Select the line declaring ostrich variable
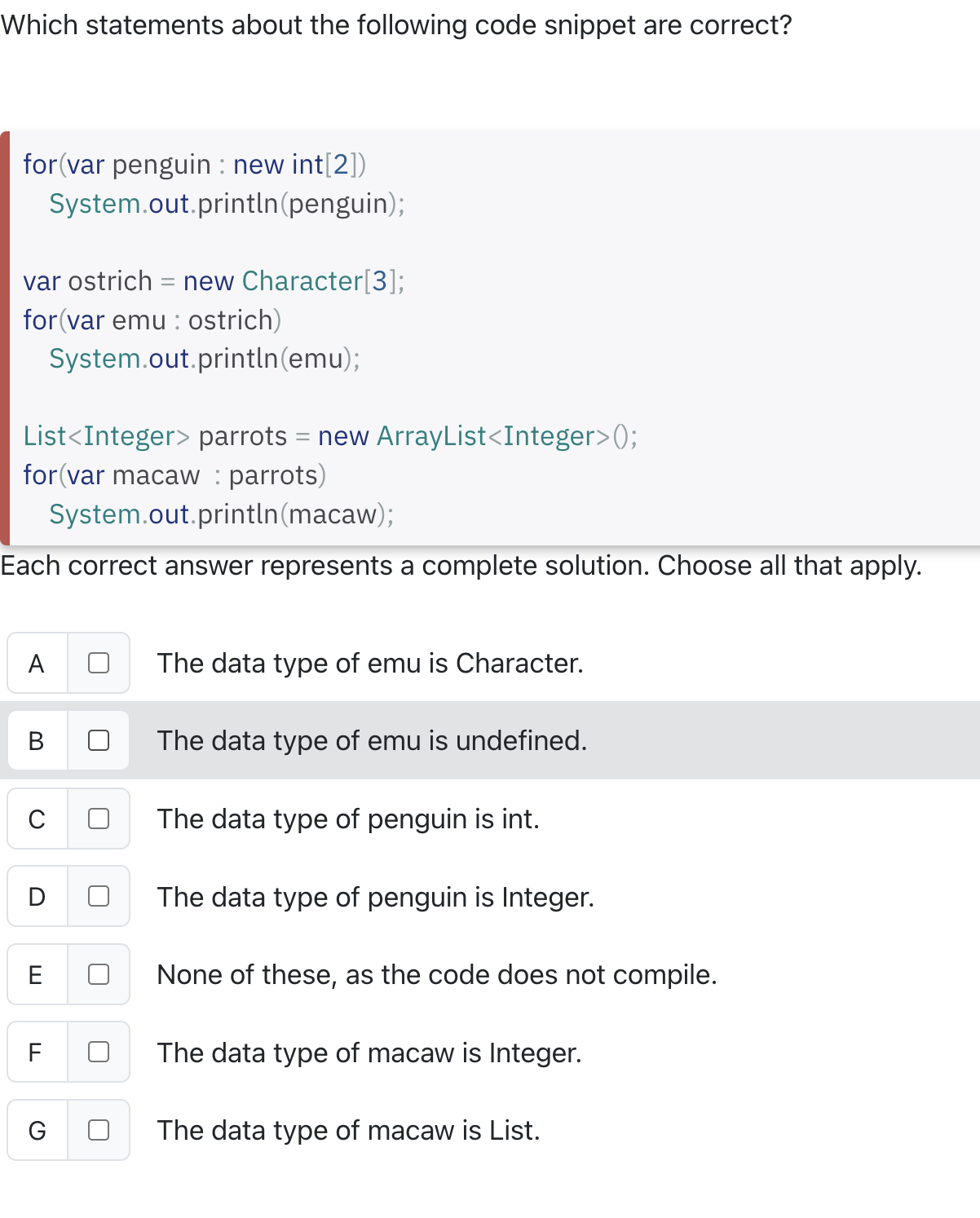The height and width of the screenshot is (1218, 980). point(214,280)
